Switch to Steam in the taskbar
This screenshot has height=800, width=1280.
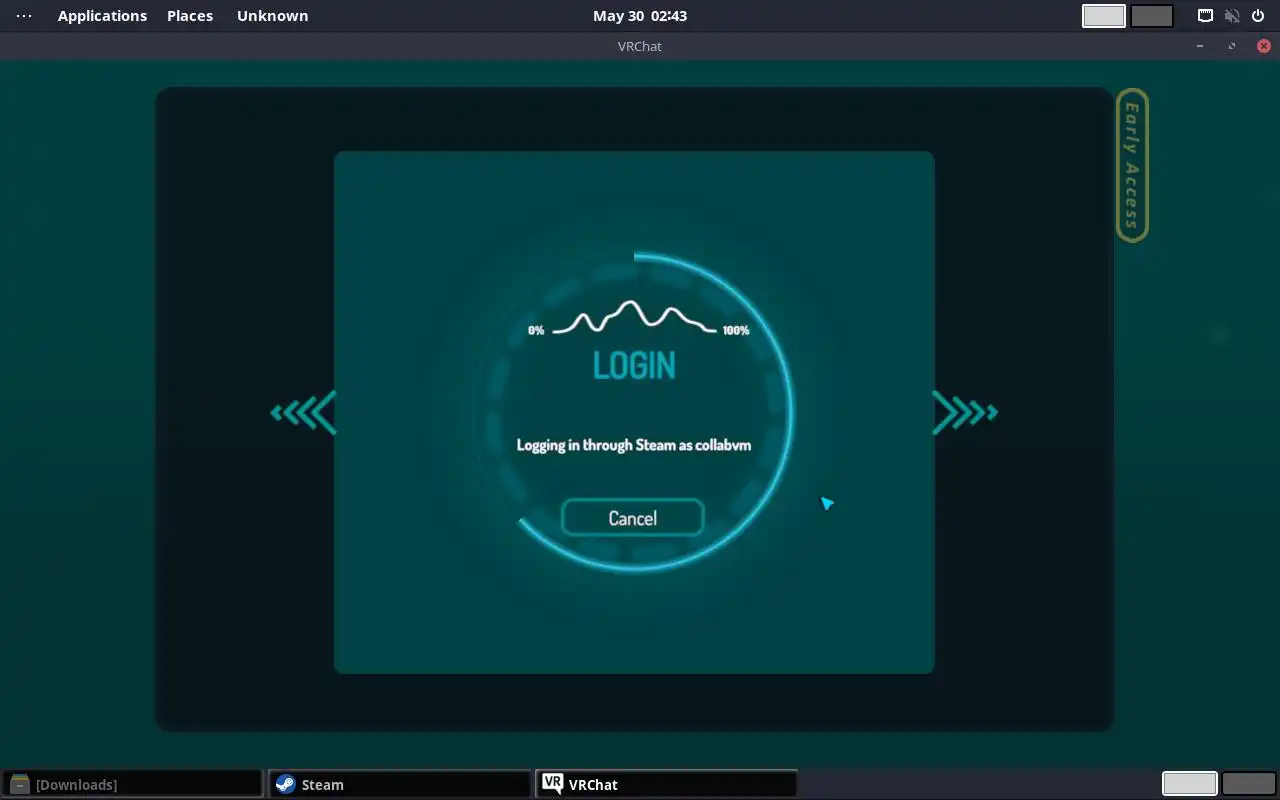[399, 784]
